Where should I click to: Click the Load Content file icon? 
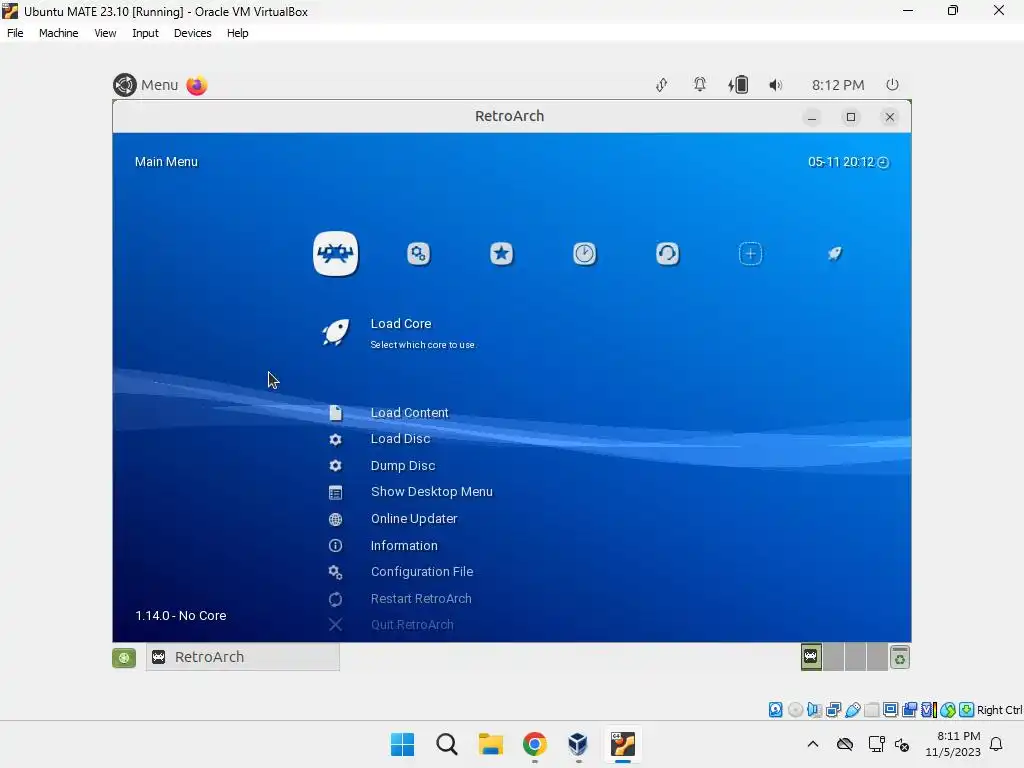pos(336,413)
